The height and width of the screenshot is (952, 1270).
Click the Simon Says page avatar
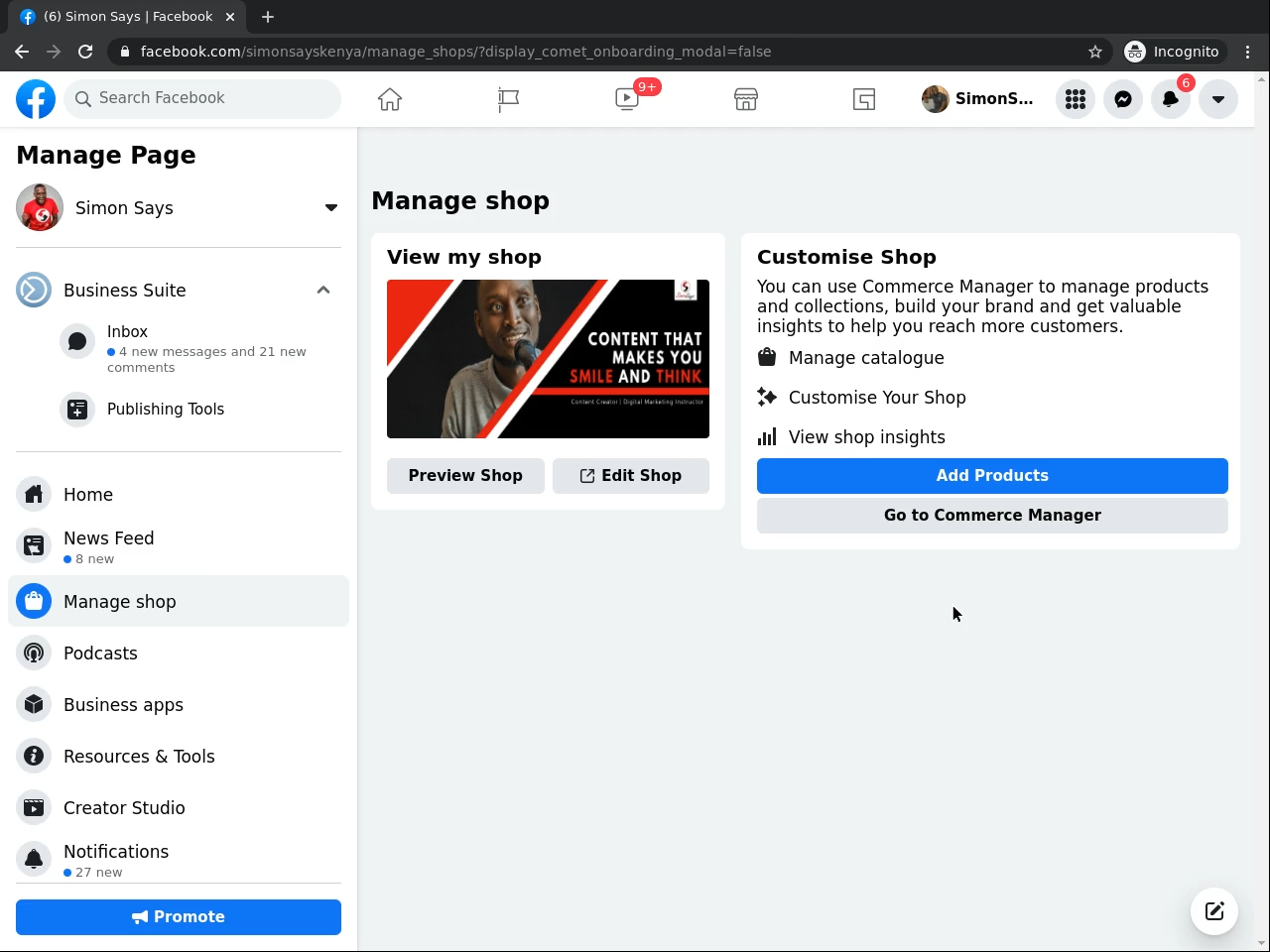pyautogui.click(x=40, y=207)
